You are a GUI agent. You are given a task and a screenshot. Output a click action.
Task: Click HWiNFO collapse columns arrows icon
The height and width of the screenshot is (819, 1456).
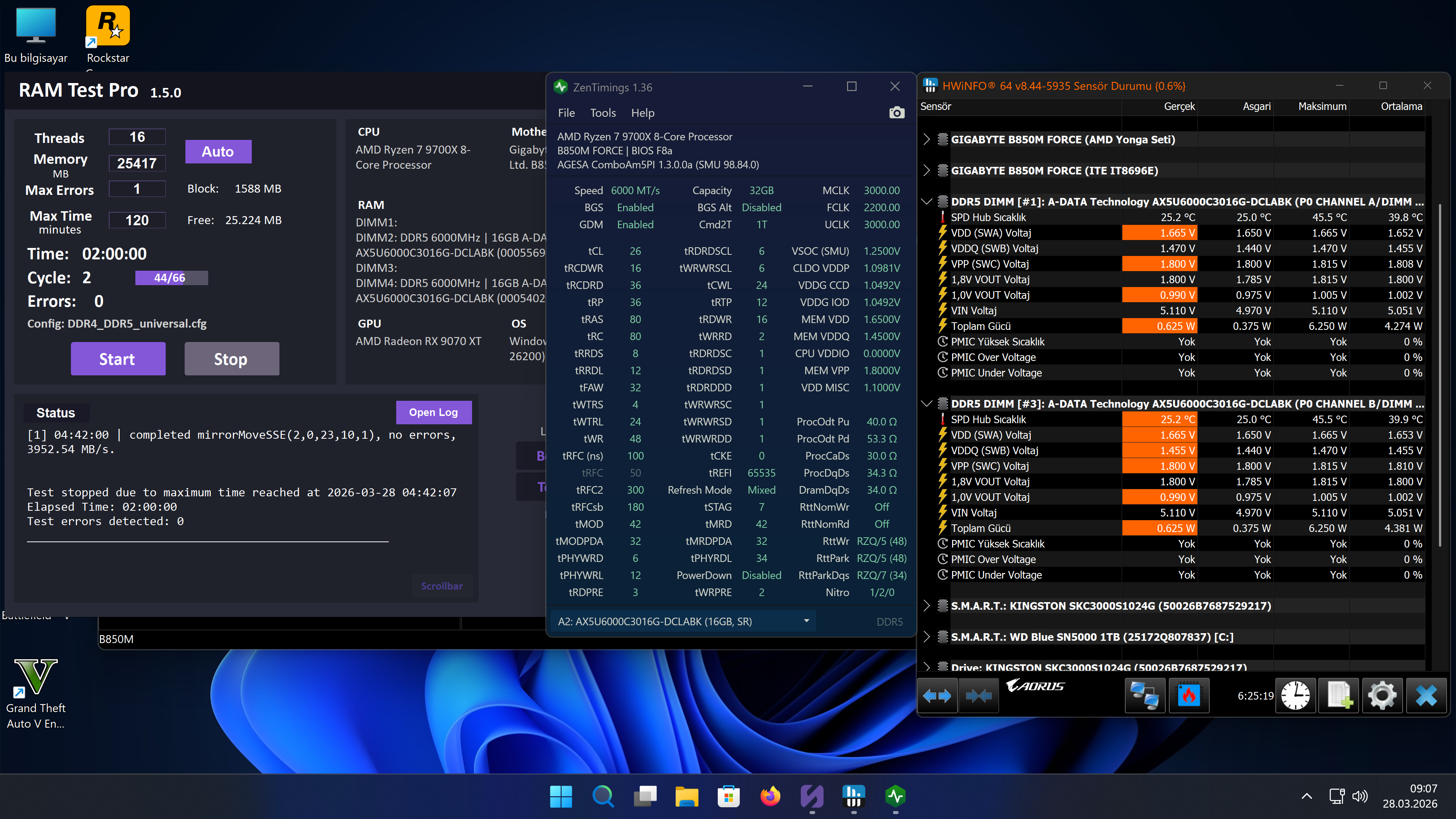[979, 696]
